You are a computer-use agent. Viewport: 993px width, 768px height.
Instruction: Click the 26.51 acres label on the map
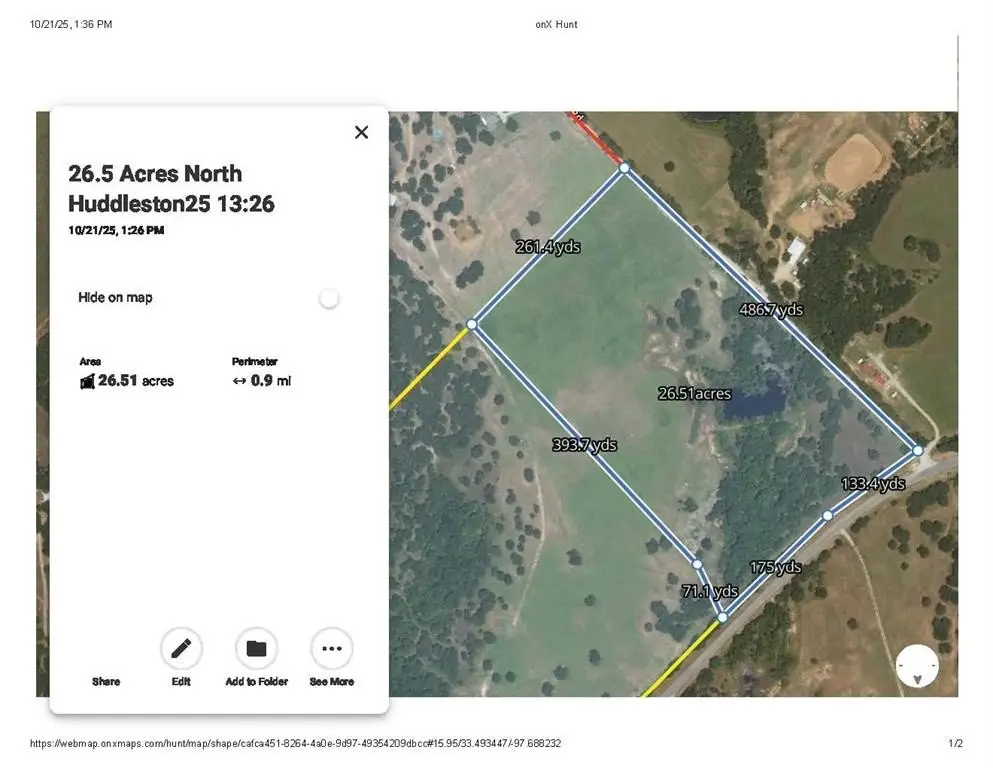coord(694,394)
